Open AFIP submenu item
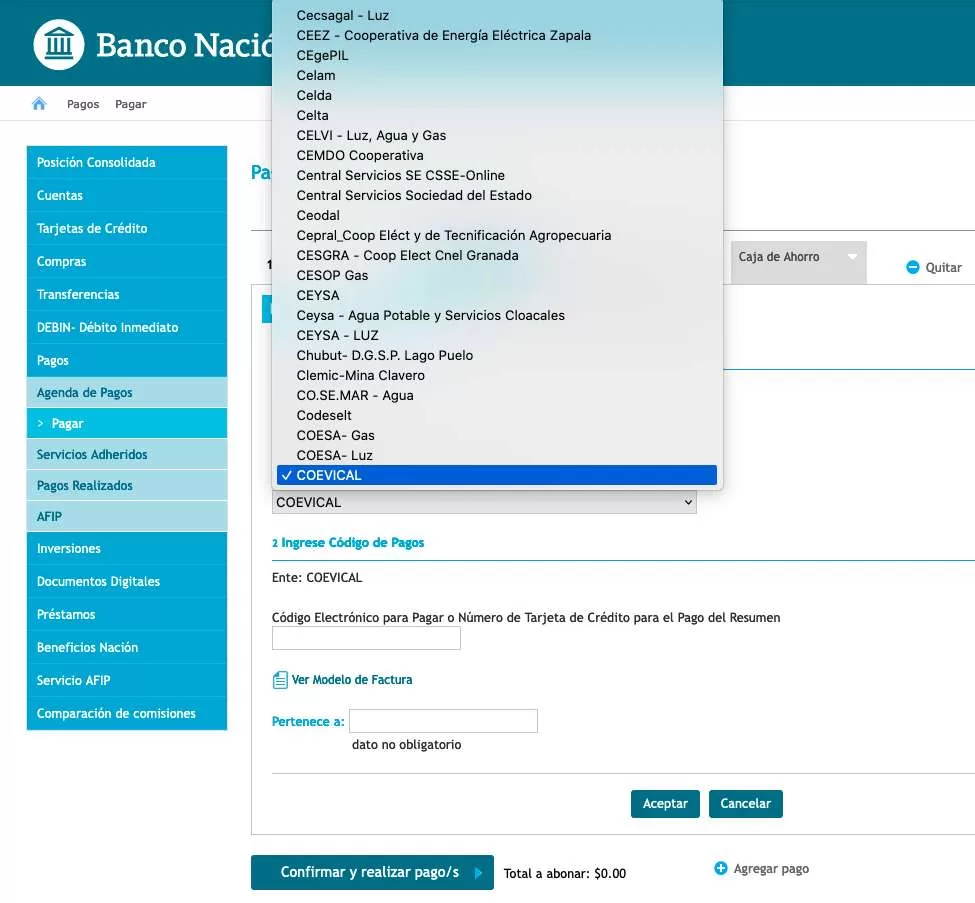975x903 pixels. coord(127,517)
